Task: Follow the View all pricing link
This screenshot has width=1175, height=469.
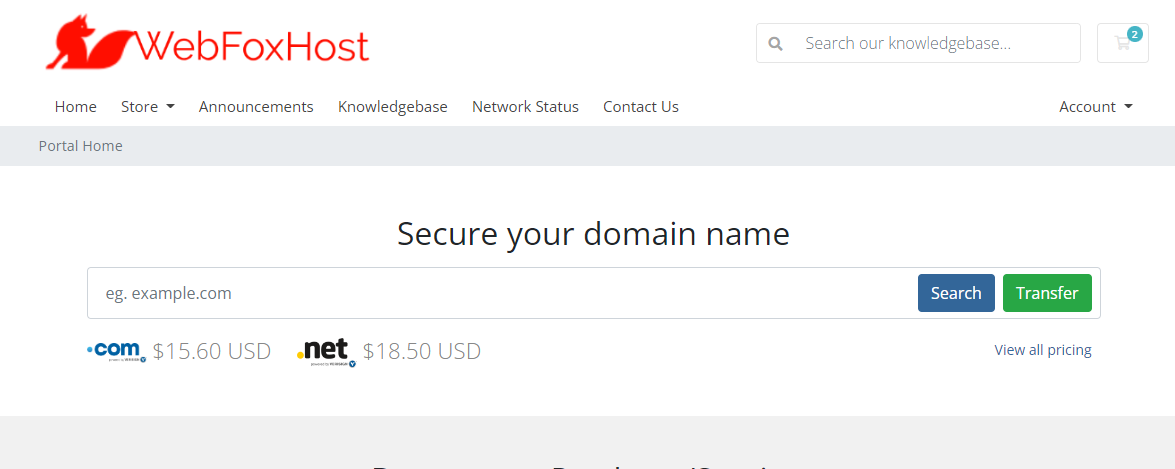Action: click(x=1042, y=350)
